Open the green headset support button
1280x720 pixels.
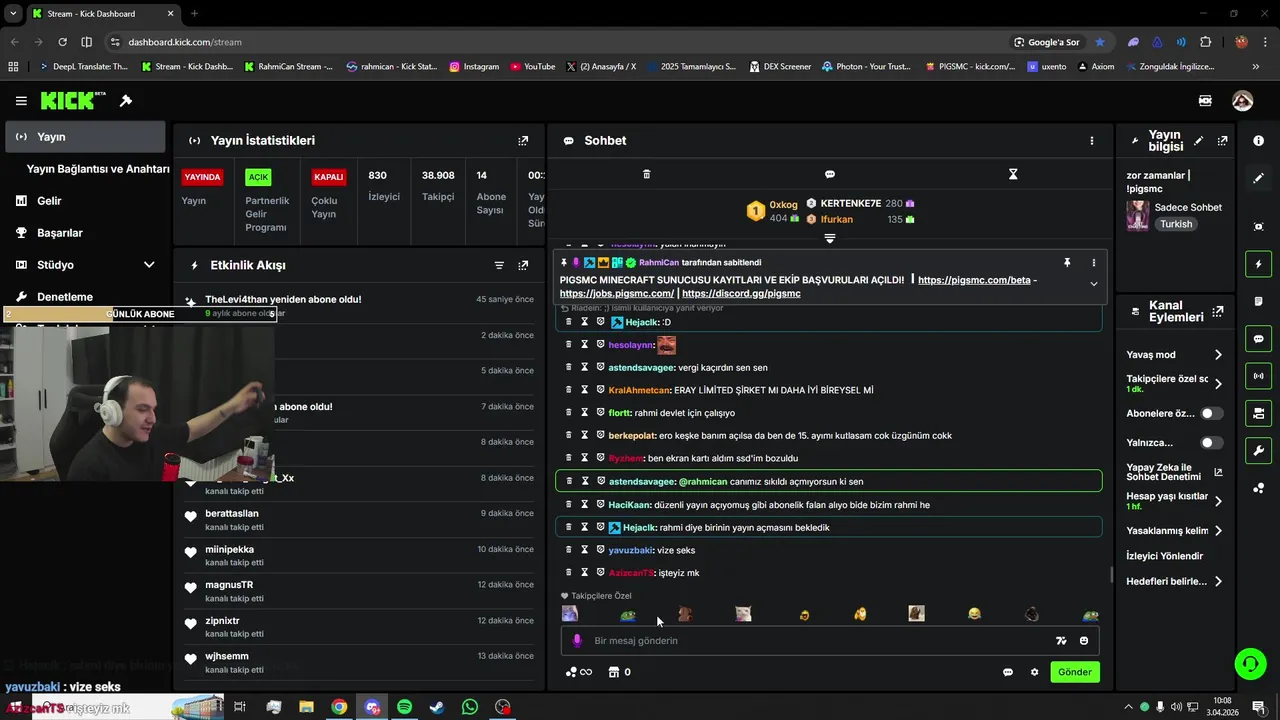[1249, 663]
